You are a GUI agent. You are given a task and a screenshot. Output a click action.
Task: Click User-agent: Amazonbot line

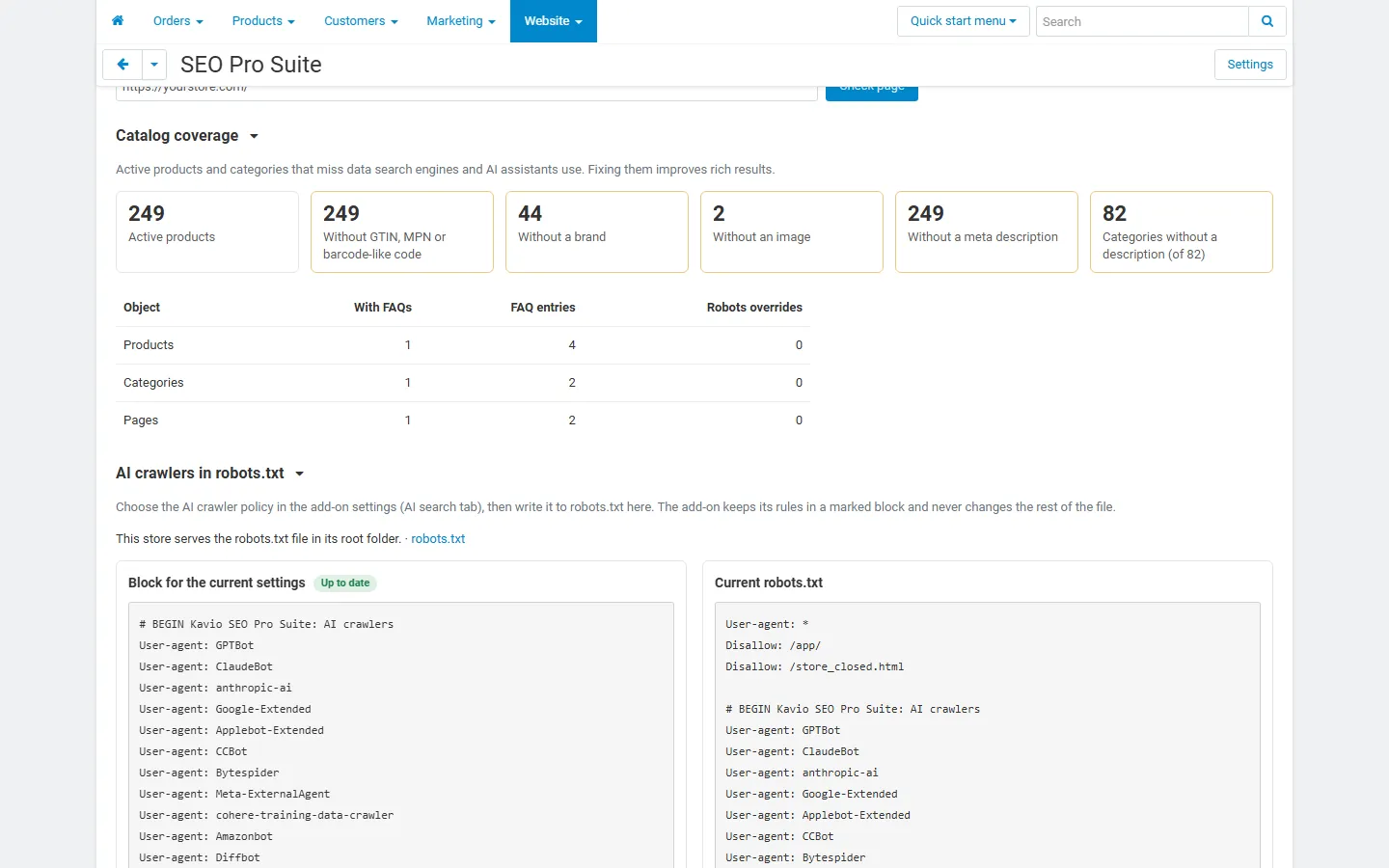(205, 837)
